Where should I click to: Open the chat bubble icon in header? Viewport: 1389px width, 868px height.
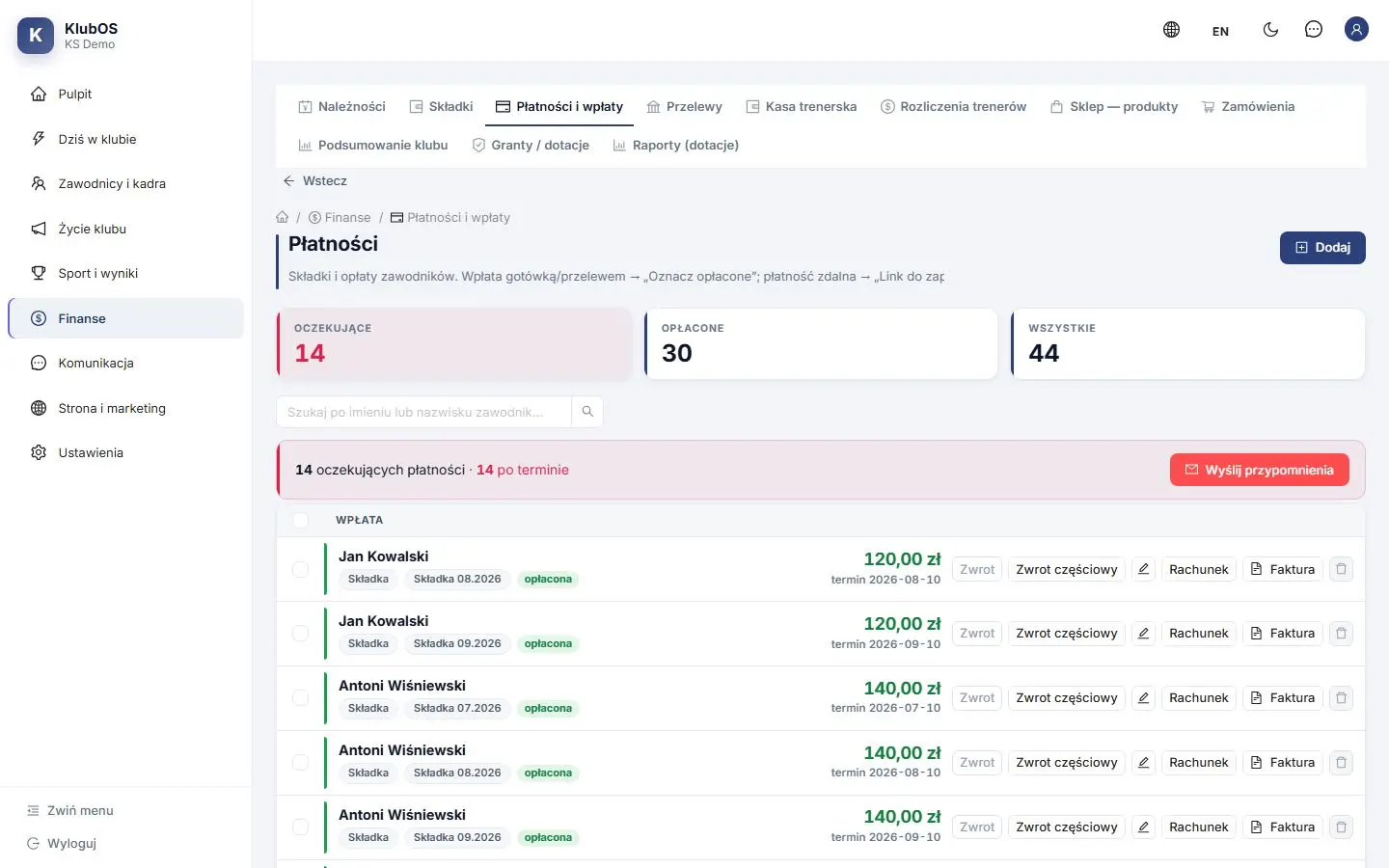[1313, 30]
